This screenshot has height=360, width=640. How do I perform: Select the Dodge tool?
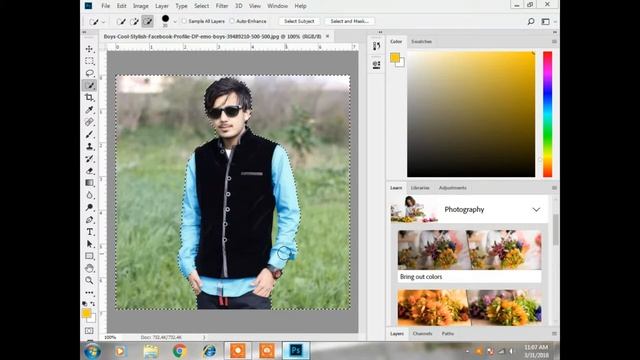point(89,207)
